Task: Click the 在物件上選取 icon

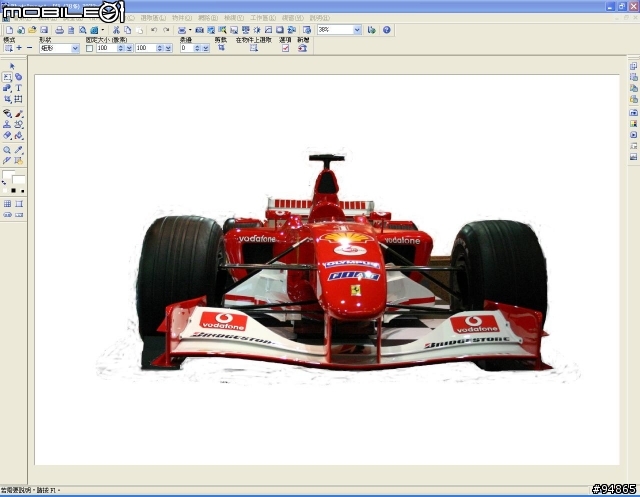Action: (254, 48)
